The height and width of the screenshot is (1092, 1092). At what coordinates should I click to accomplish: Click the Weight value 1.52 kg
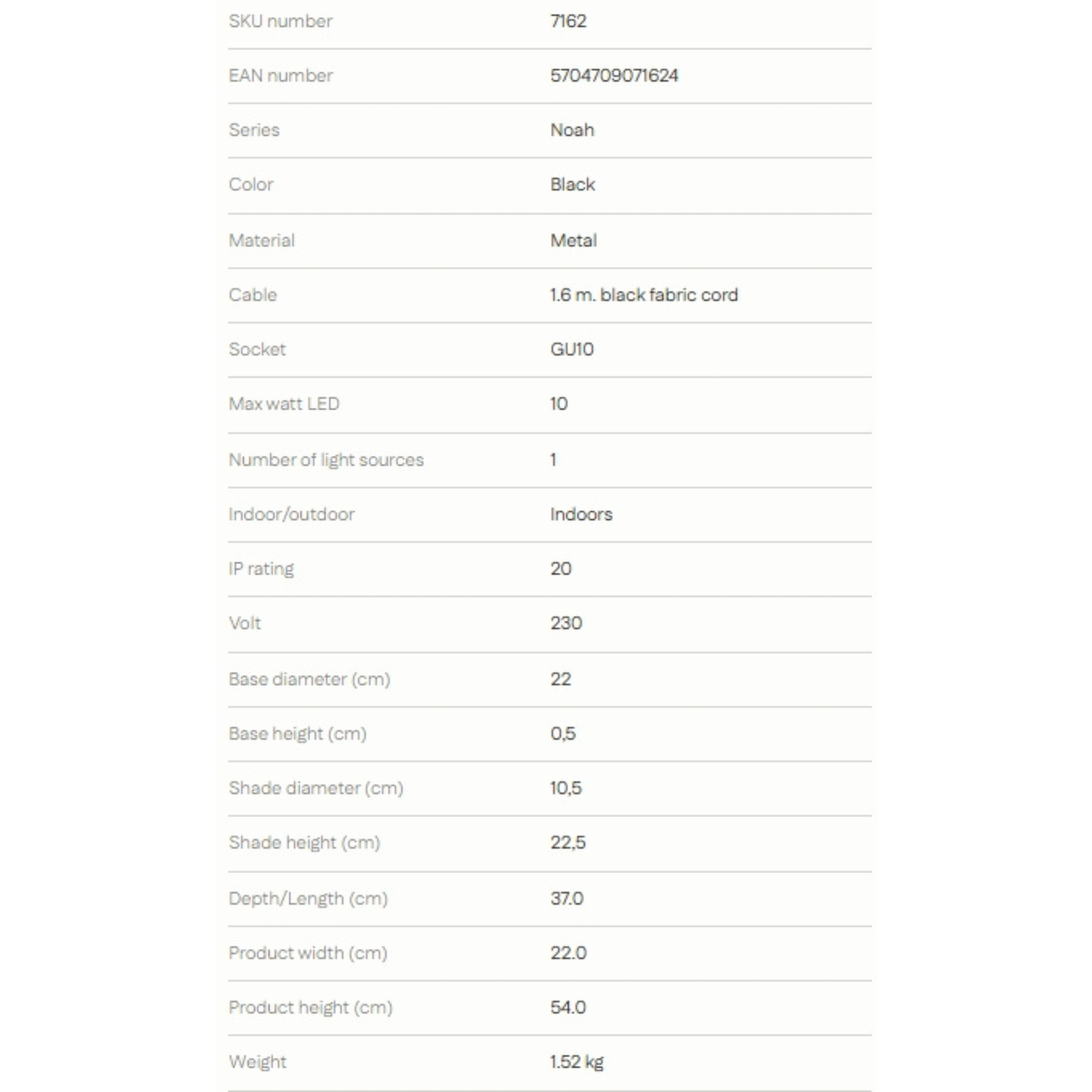(x=577, y=1062)
